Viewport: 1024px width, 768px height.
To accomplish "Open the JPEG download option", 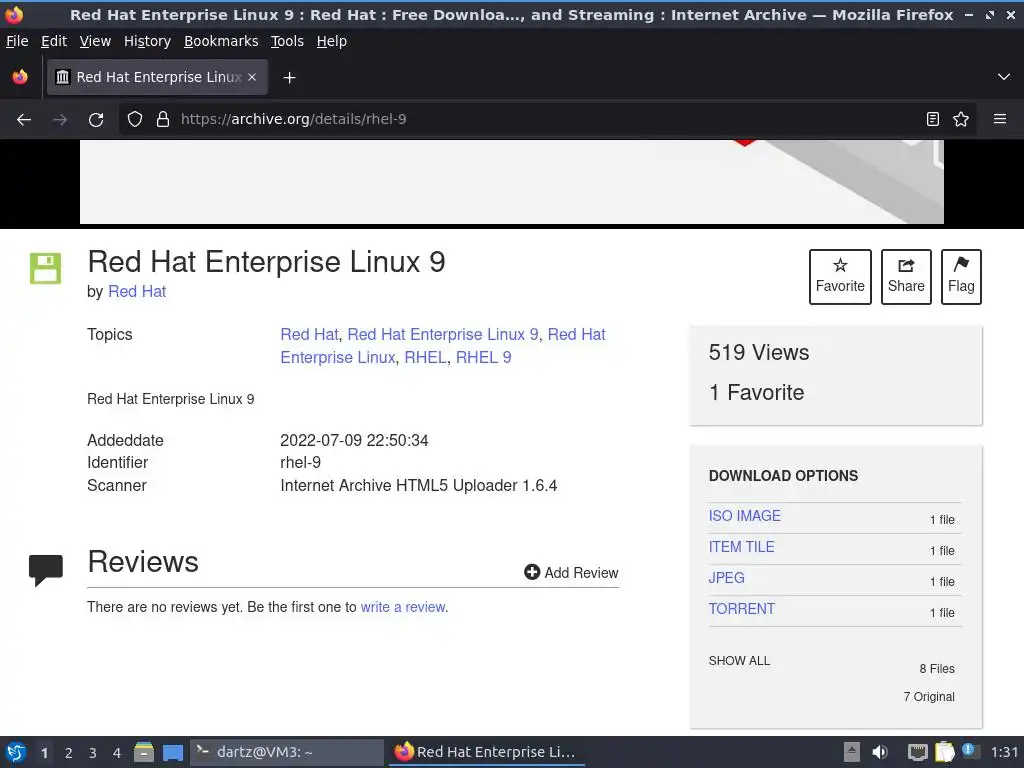I will pyautogui.click(x=726, y=578).
